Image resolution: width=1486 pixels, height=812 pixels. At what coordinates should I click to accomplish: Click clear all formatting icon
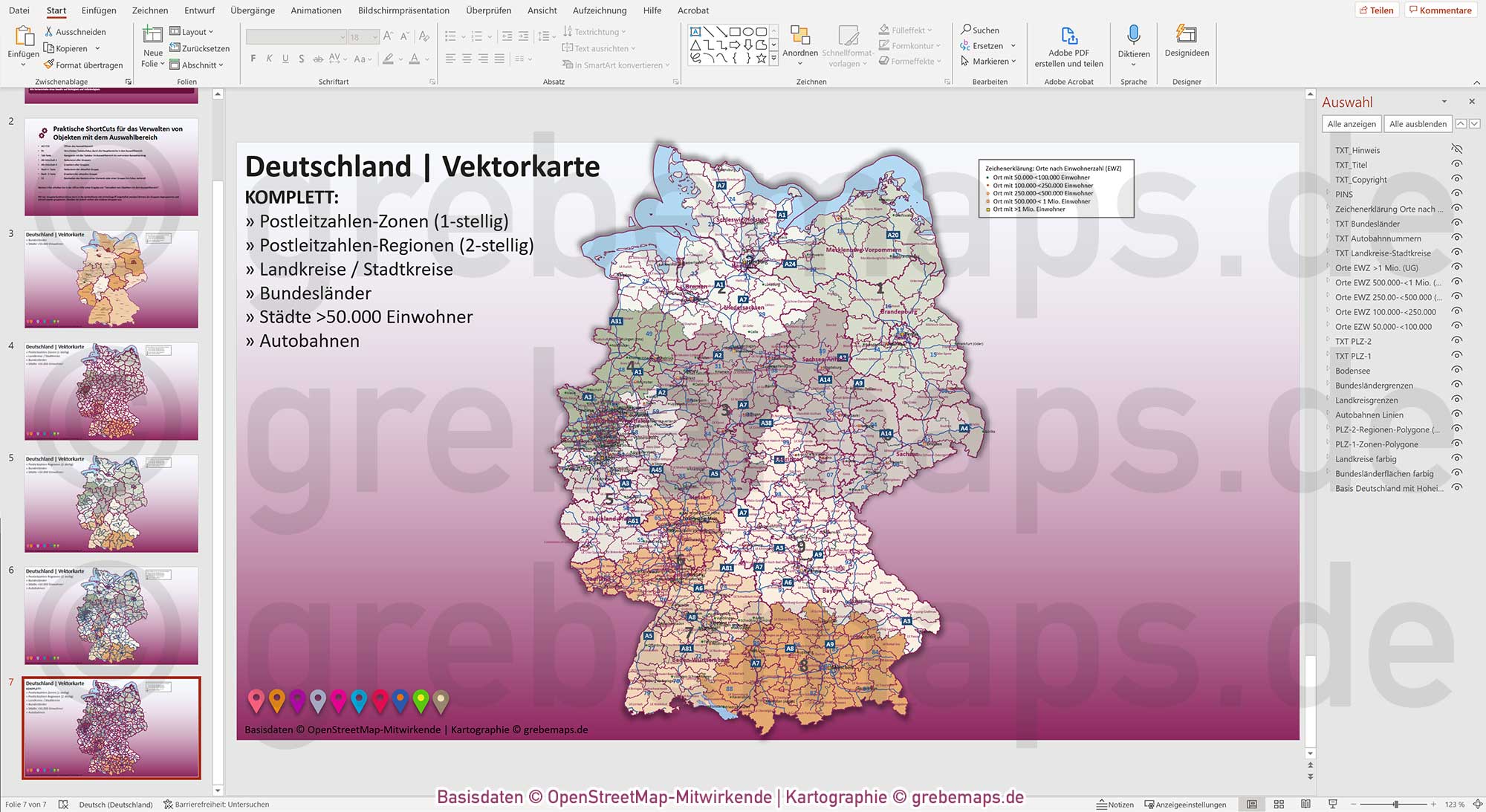coord(424,36)
